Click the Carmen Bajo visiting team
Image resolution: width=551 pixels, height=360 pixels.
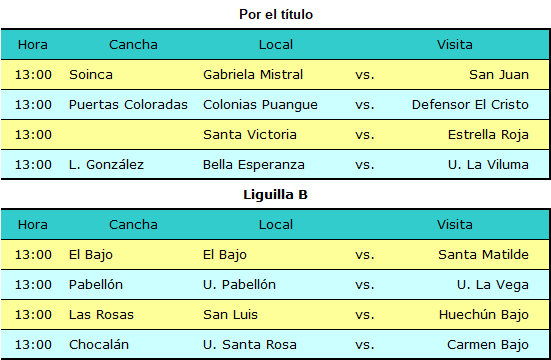pyautogui.click(x=488, y=345)
